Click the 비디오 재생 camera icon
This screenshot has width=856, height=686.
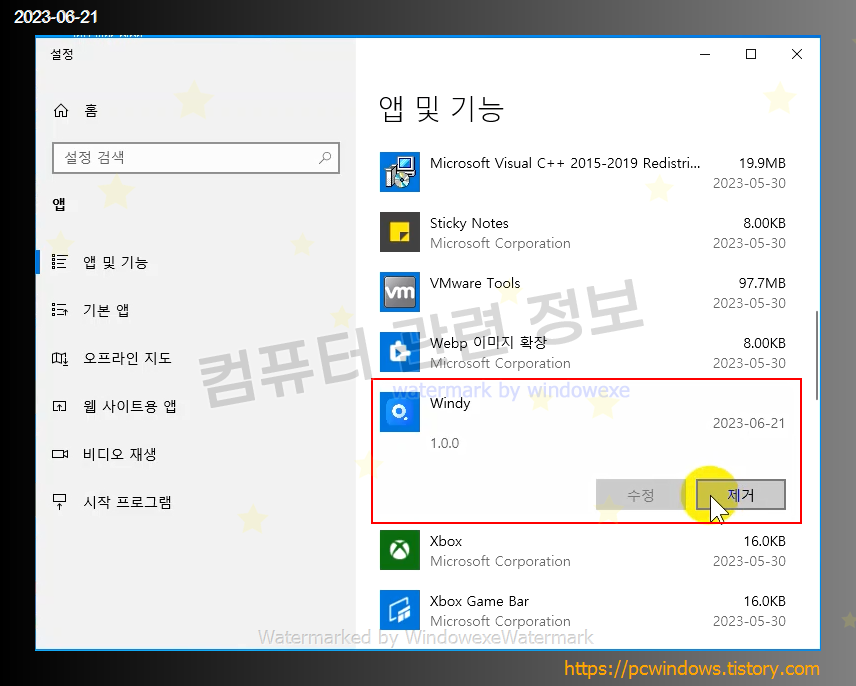[x=60, y=454]
